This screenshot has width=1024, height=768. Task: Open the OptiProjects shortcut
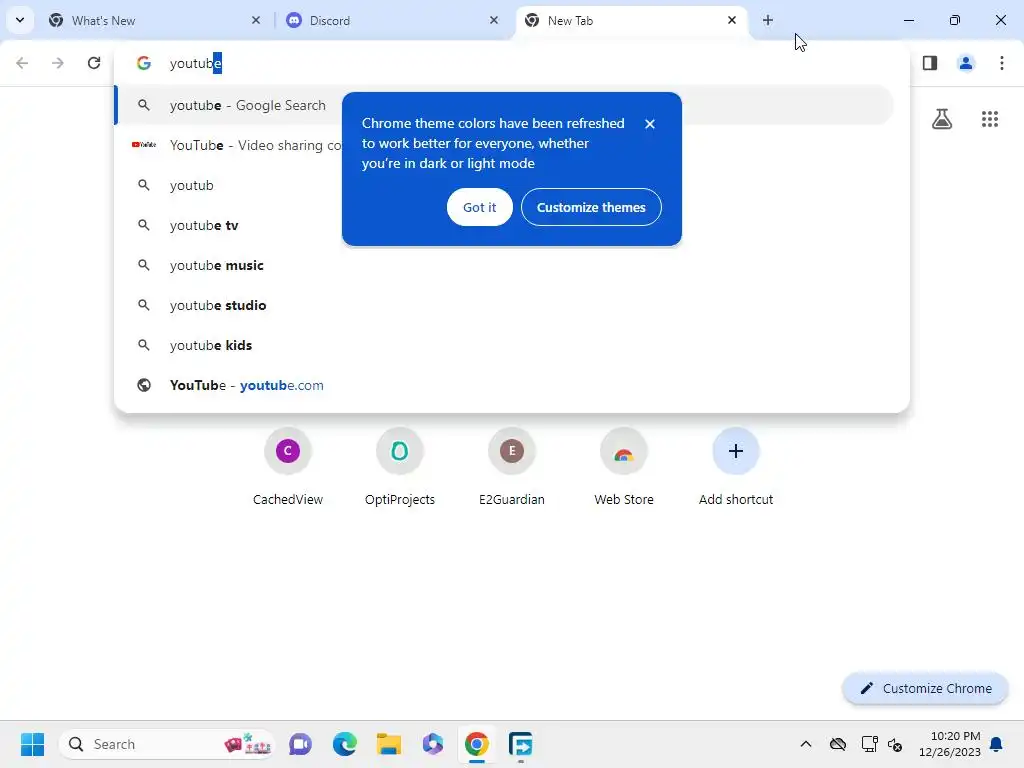pos(400,468)
